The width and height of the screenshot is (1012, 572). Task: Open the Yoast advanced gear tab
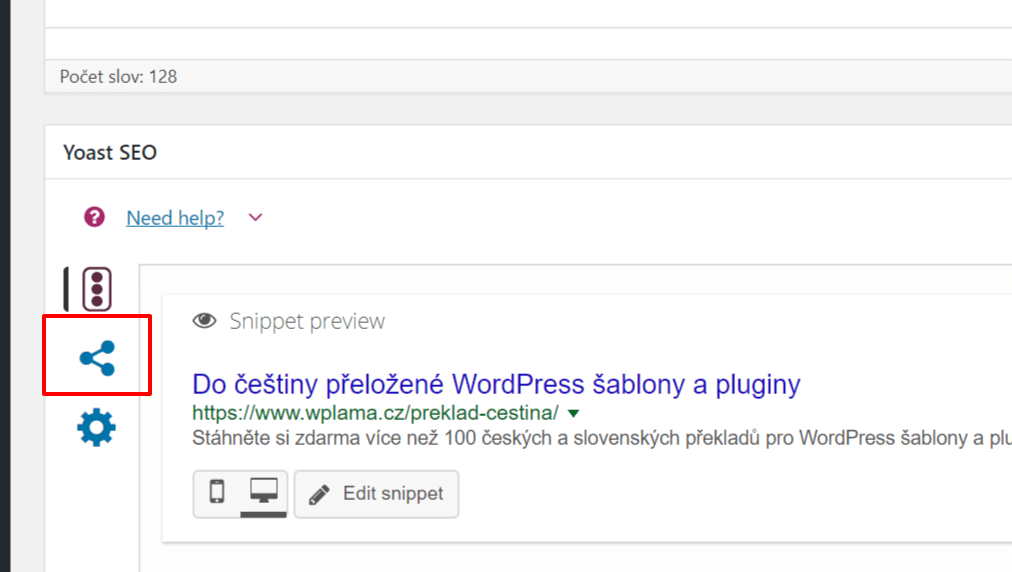click(96, 427)
